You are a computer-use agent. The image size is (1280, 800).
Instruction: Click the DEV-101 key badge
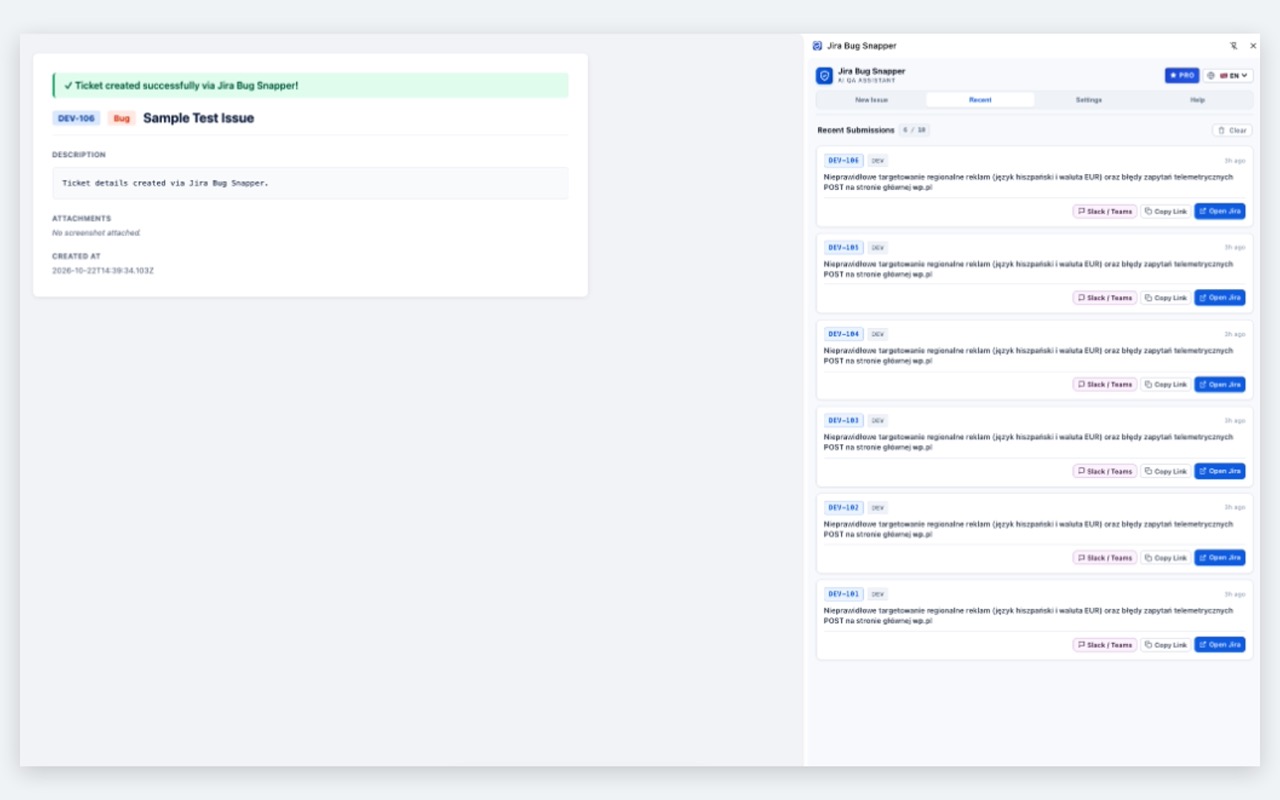(x=844, y=594)
